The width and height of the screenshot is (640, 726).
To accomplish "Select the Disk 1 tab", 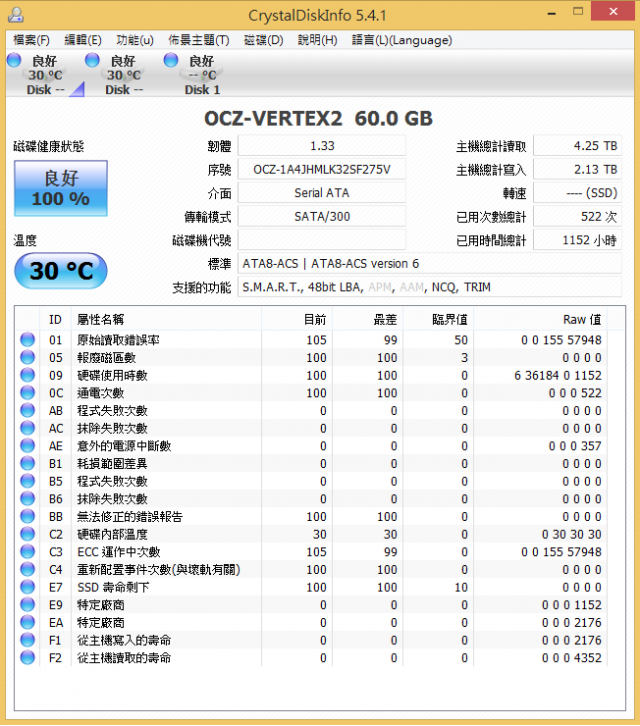I will pyautogui.click(x=202, y=74).
